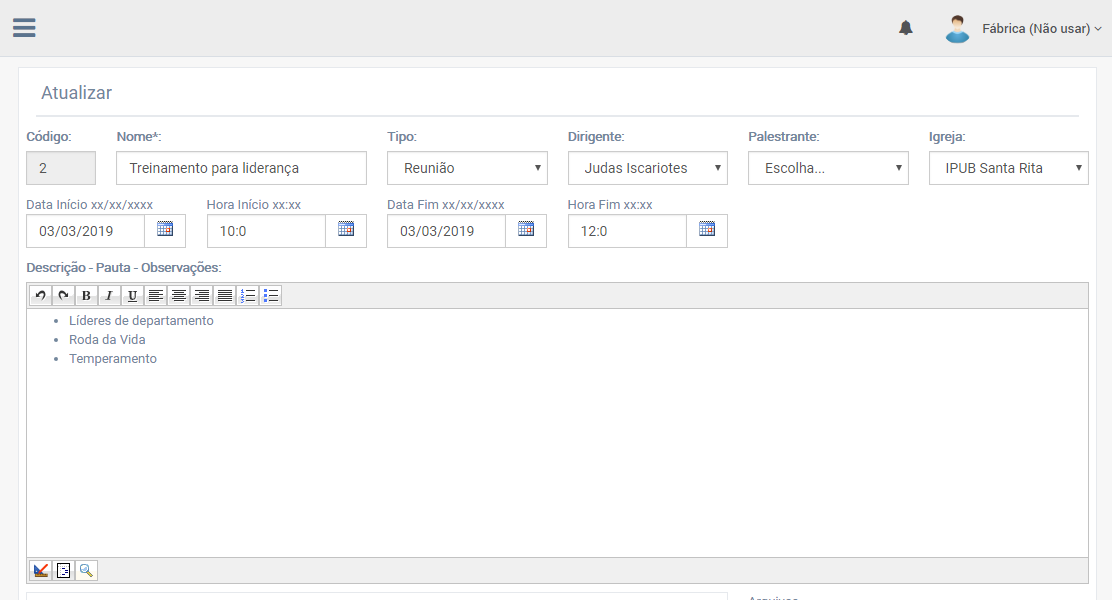Toggle bold formatting

86,295
